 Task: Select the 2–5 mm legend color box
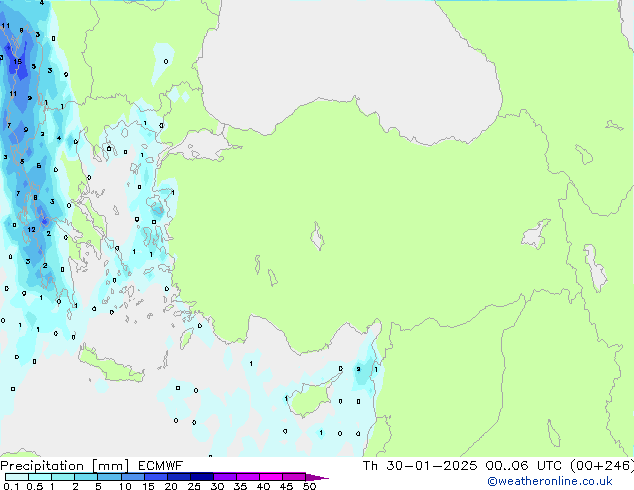86,477
